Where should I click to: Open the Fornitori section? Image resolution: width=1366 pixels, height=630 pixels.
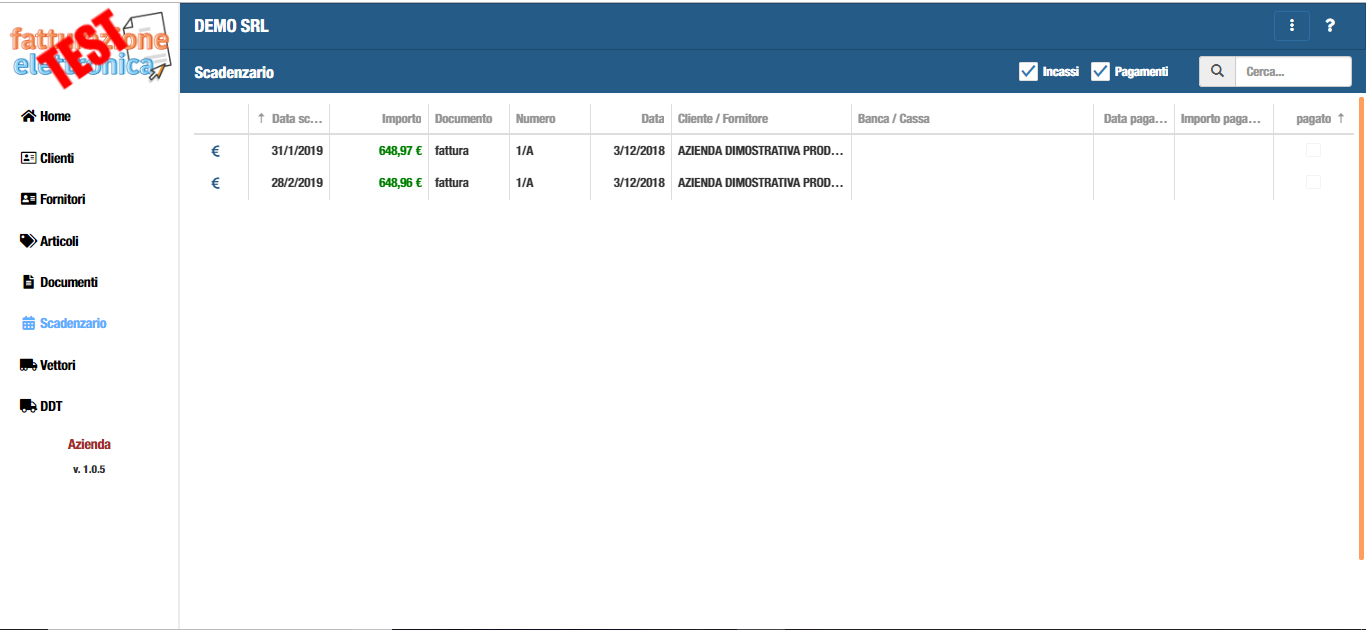click(x=62, y=199)
